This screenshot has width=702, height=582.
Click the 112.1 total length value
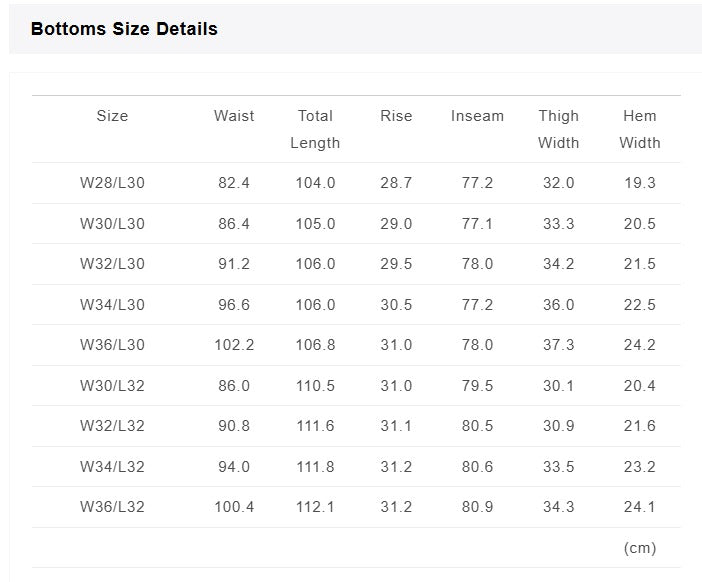tap(315, 507)
